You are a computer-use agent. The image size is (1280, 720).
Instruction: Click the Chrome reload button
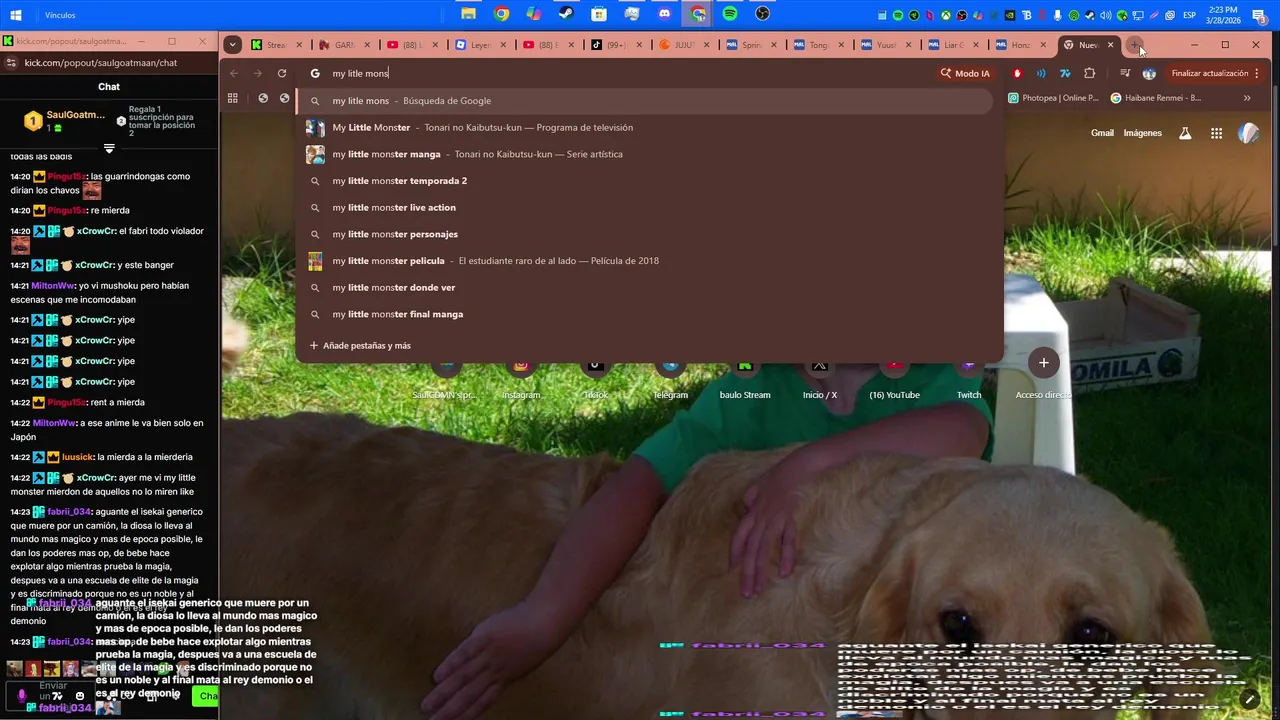pos(282,73)
